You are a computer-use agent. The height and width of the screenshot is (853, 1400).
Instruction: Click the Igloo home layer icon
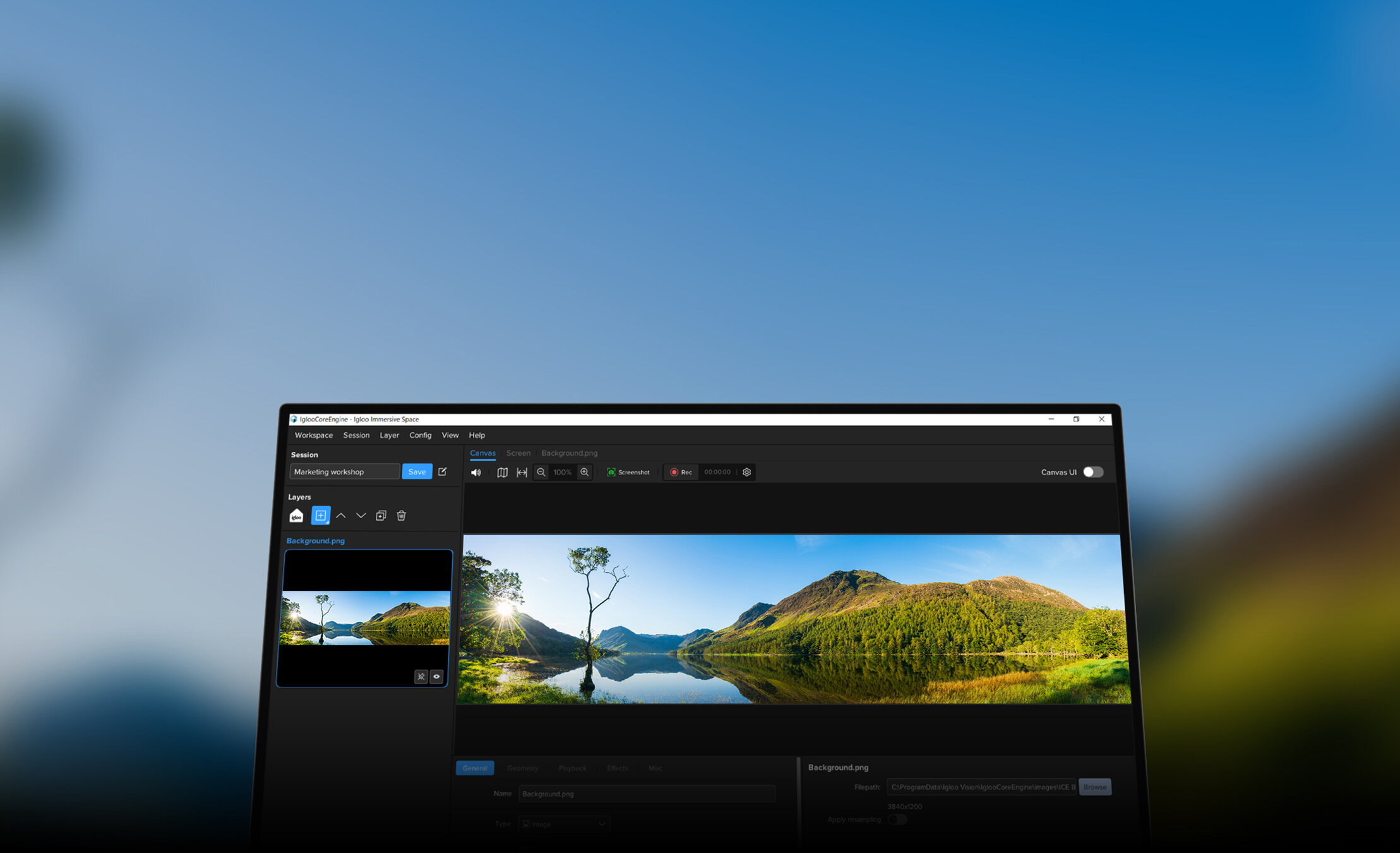click(296, 516)
